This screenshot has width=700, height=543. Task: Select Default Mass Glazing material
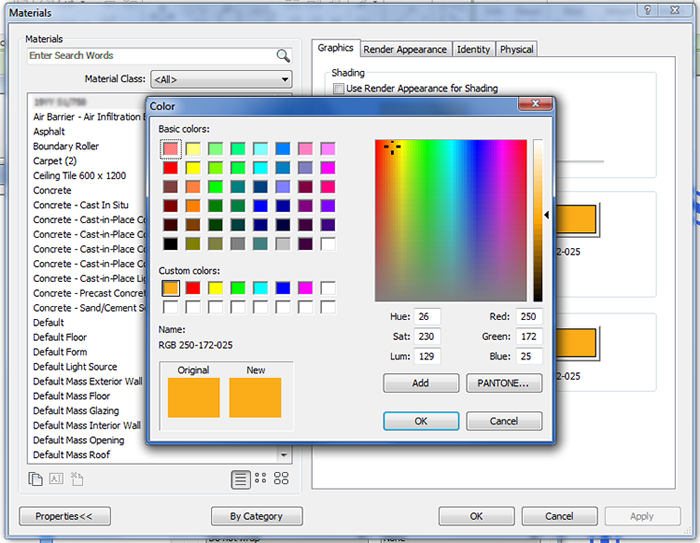(76, 411)
